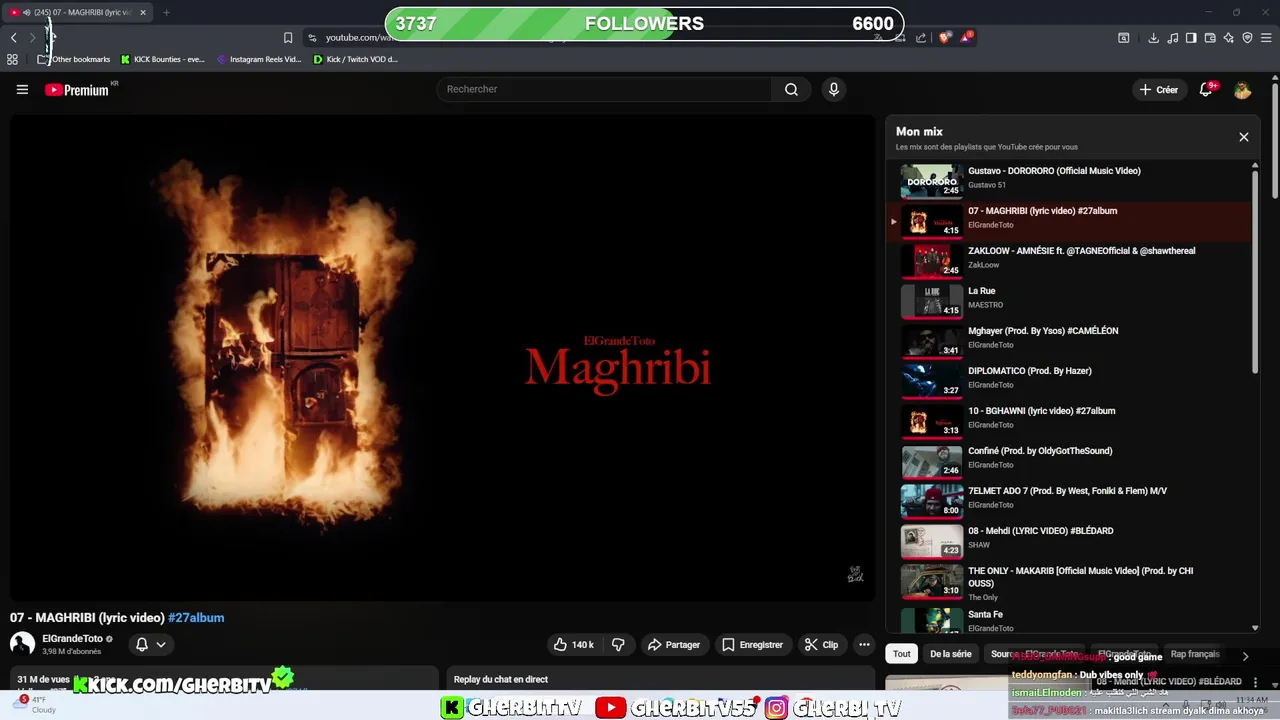Open the account avatar menu
1280x720 pixels.
(x=1242, y=90)
